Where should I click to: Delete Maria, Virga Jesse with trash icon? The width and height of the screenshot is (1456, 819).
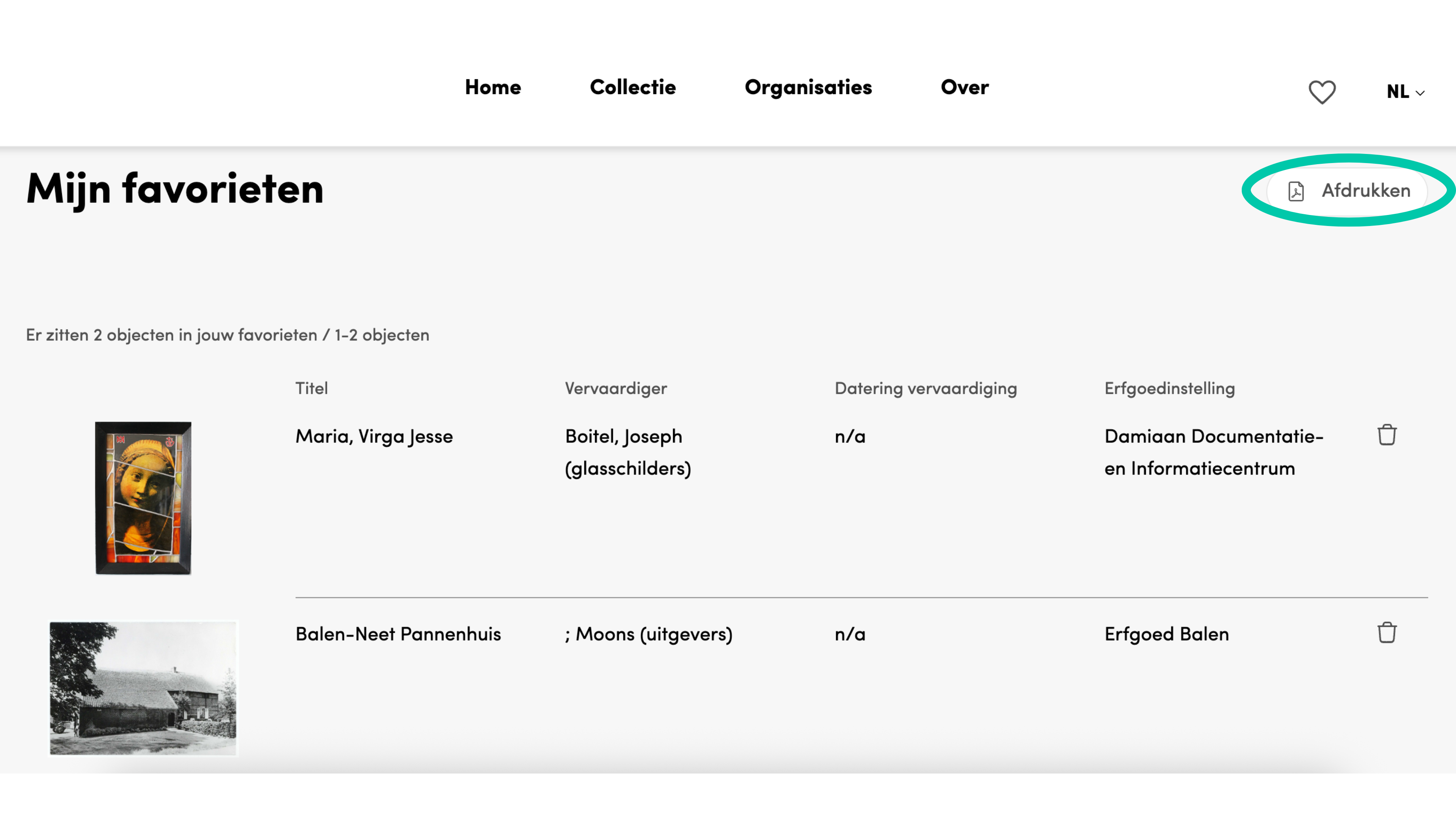point(1387,435)
